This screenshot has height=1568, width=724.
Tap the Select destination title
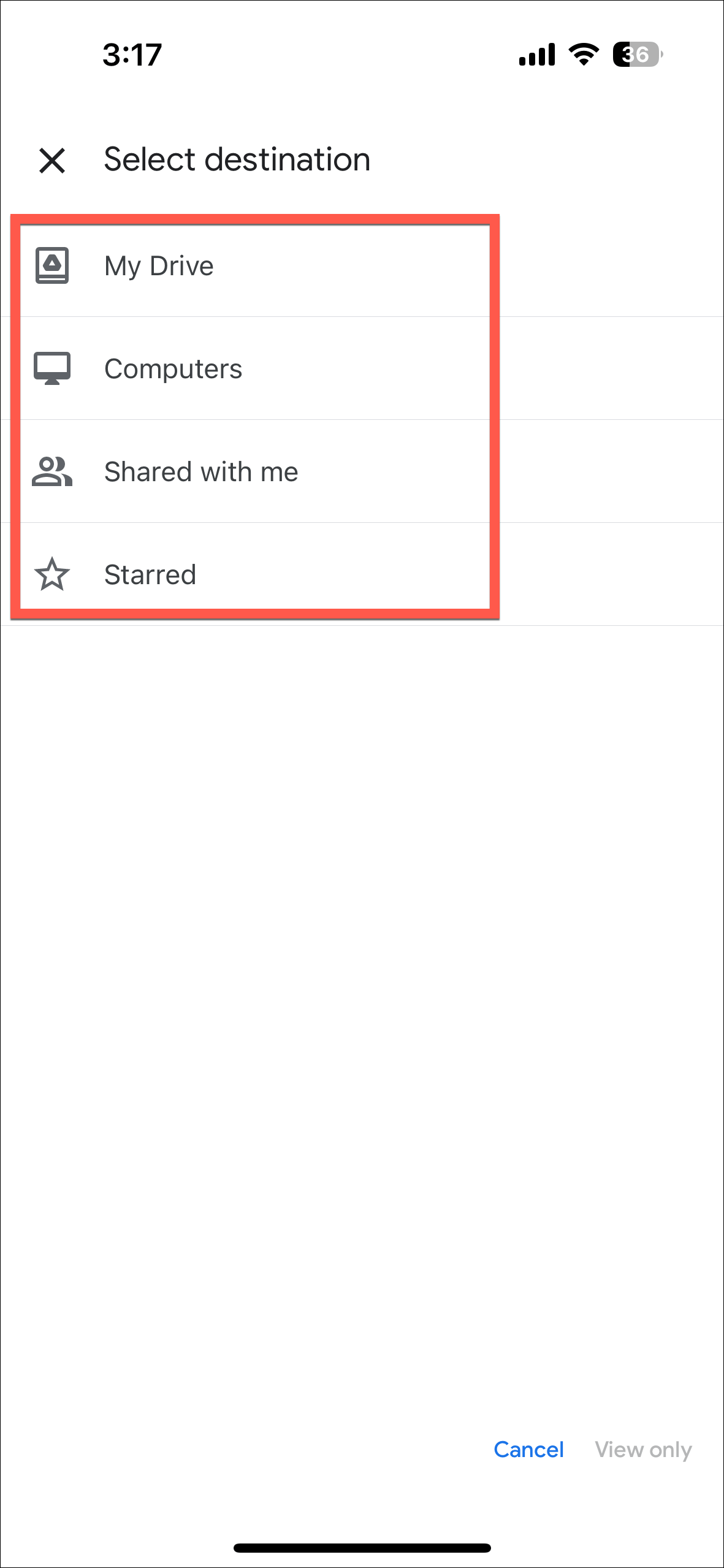tap(237, 159)
